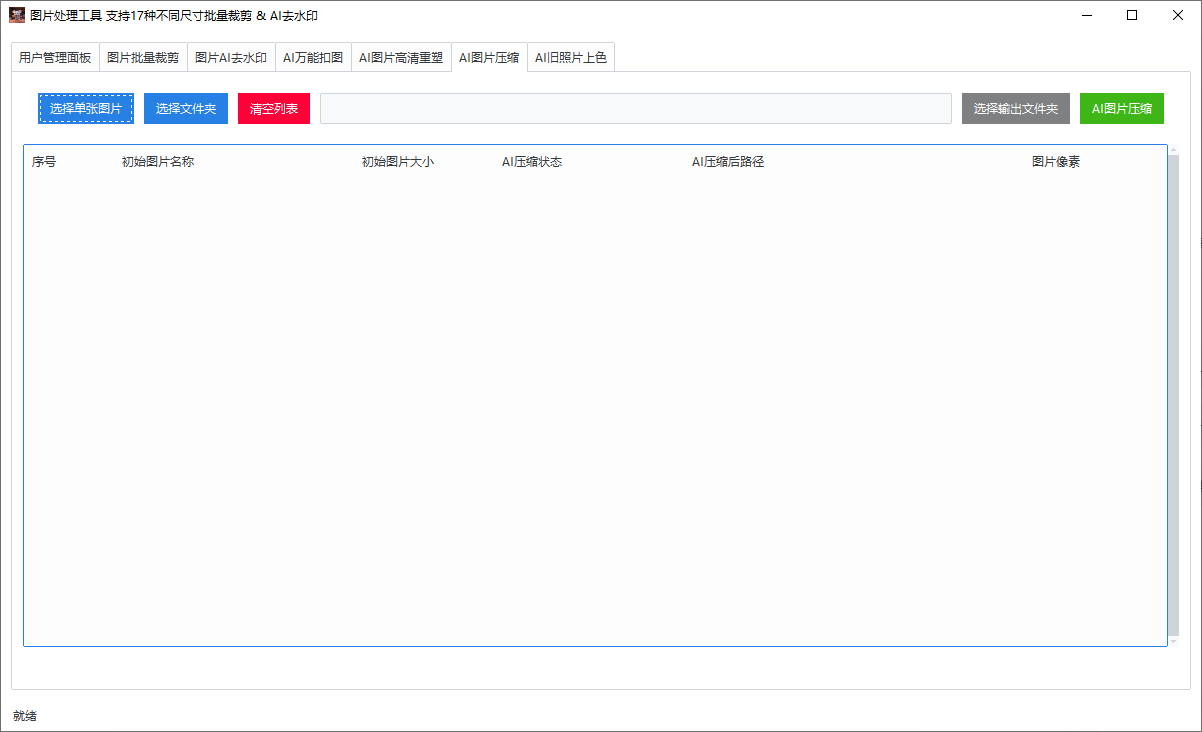
Task: Maximize the 图片处理工具 window
Action: click(x=1132, y=15)
